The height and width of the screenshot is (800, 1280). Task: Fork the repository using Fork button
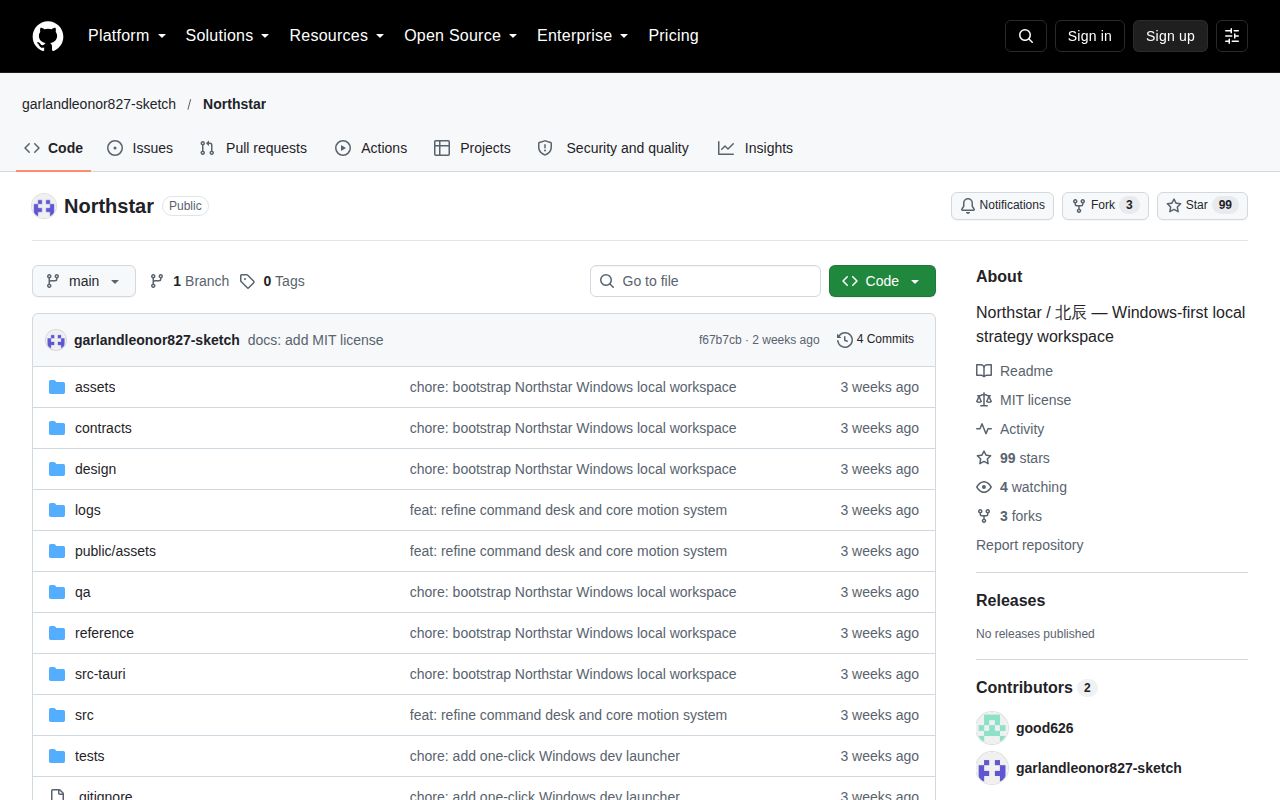coord(1105,205)
